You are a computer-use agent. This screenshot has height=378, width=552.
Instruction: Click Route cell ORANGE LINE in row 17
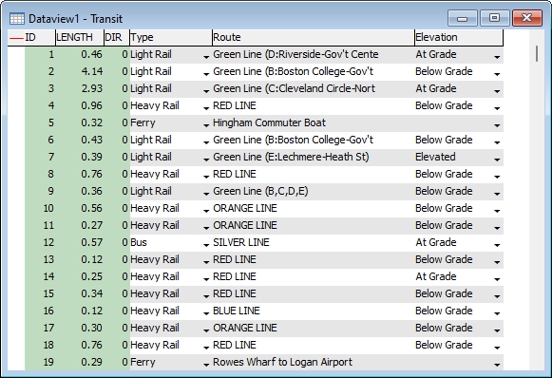click(x=313, y=328)
